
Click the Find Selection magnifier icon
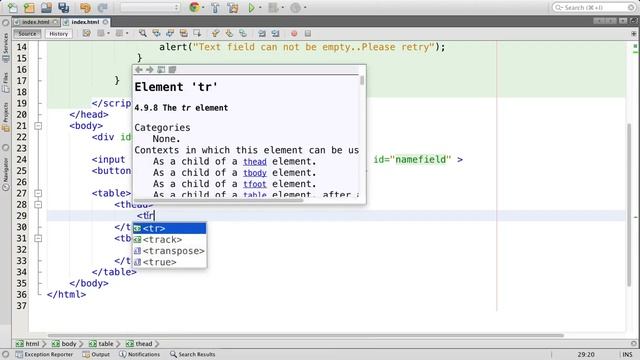pyautogui.click(x=142, y=33)
